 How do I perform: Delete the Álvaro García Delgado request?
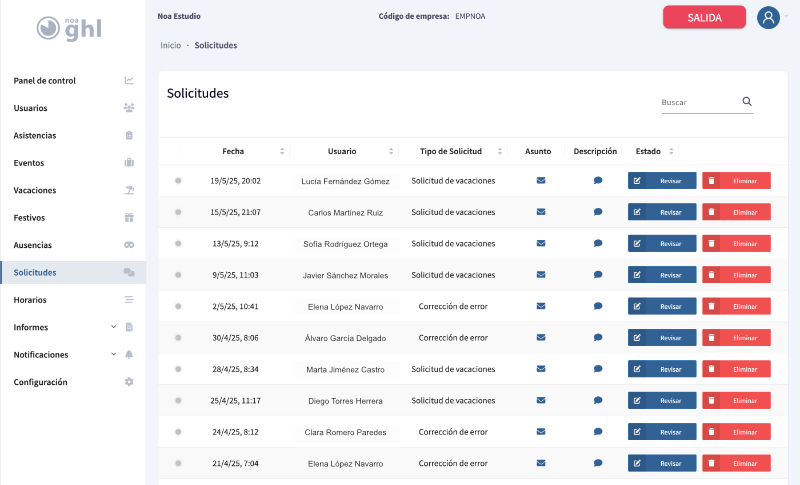coord(736,338)
